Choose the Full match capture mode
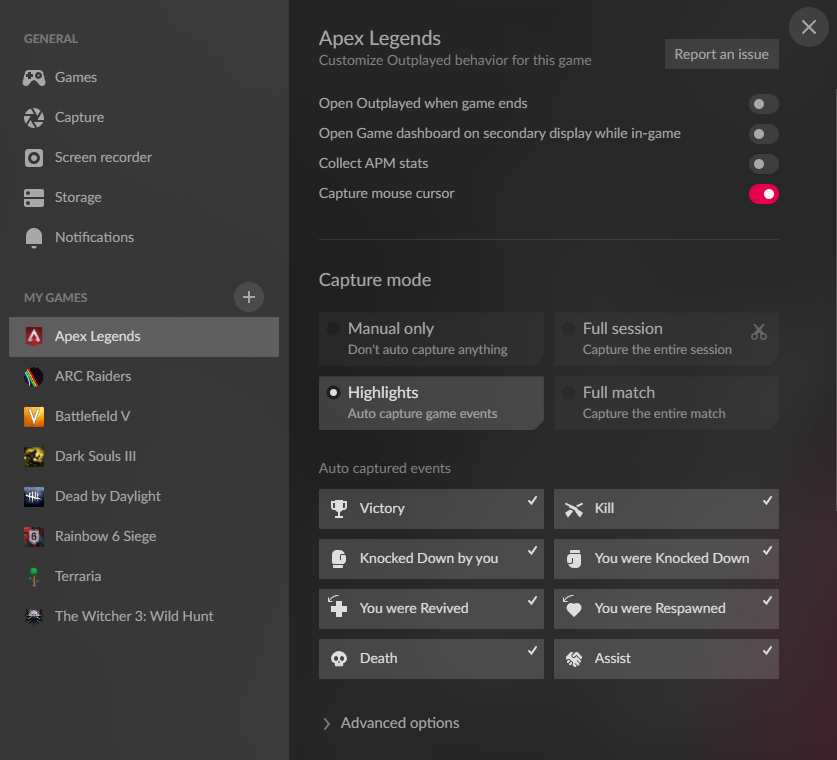Viewport: 837px width, 760px height. point(666,402)
